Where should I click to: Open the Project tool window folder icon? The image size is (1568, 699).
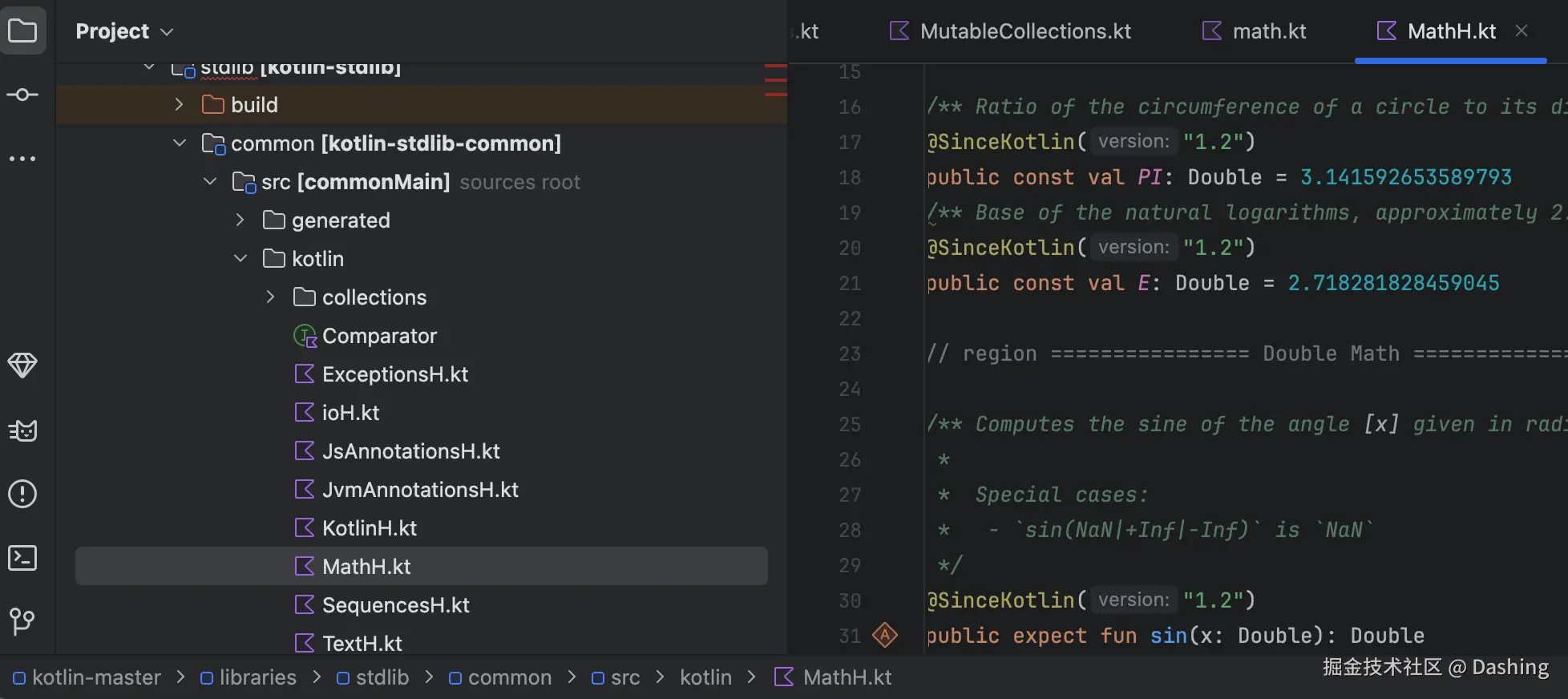coord(22,31)
